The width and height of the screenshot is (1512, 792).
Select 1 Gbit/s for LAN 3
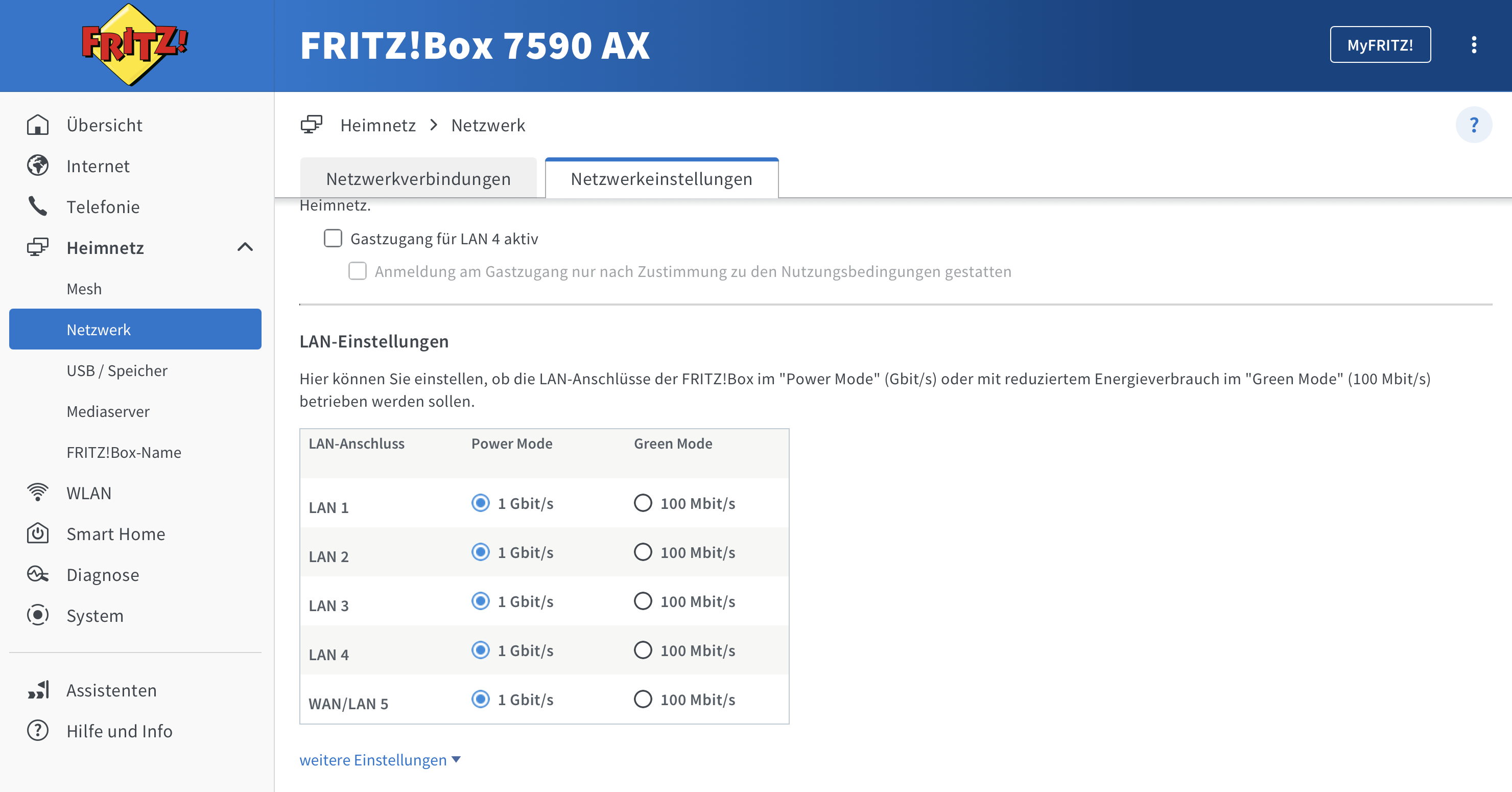point(480,601)
